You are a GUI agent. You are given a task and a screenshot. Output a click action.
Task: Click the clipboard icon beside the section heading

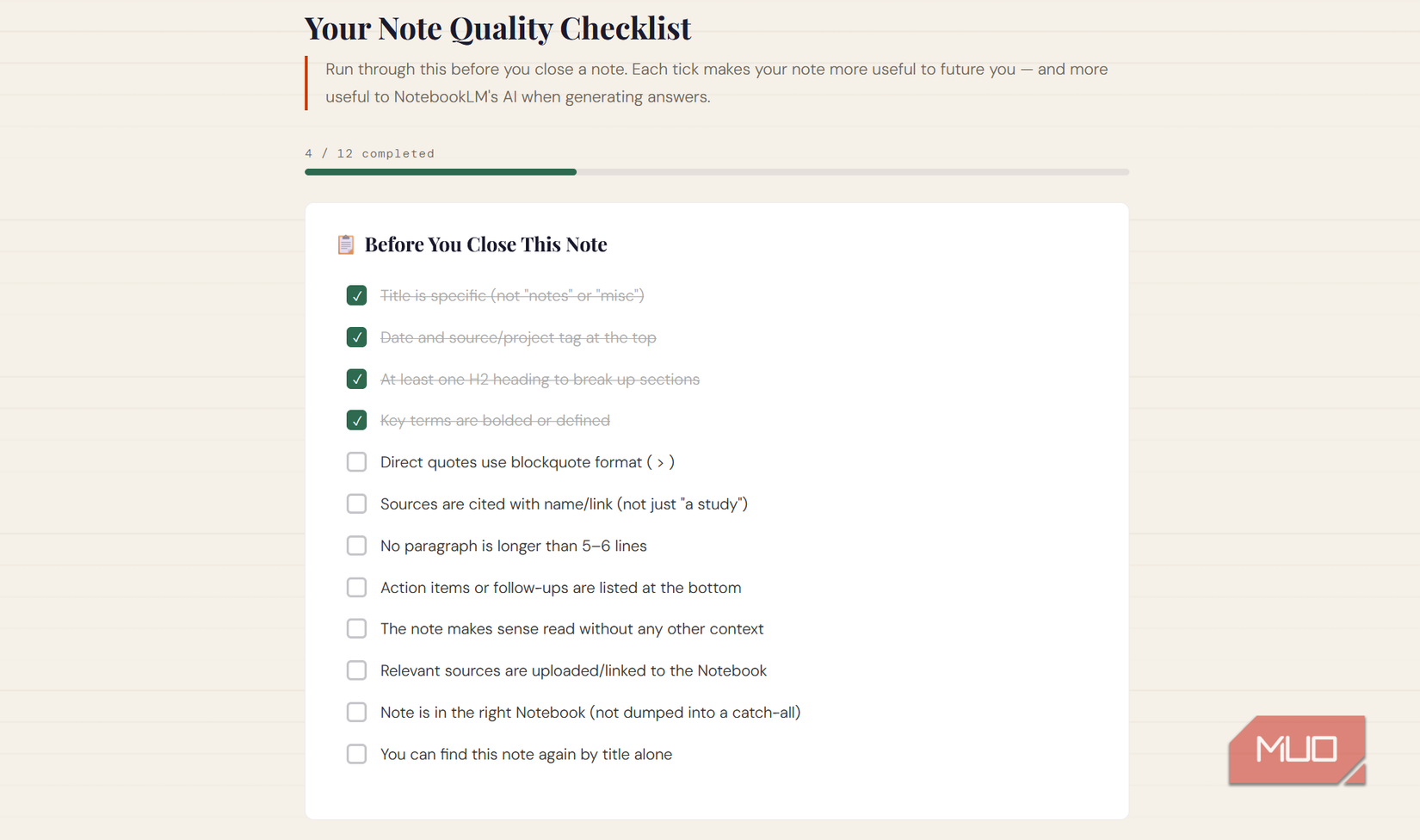pyautogui.click(x=346, y=245)
